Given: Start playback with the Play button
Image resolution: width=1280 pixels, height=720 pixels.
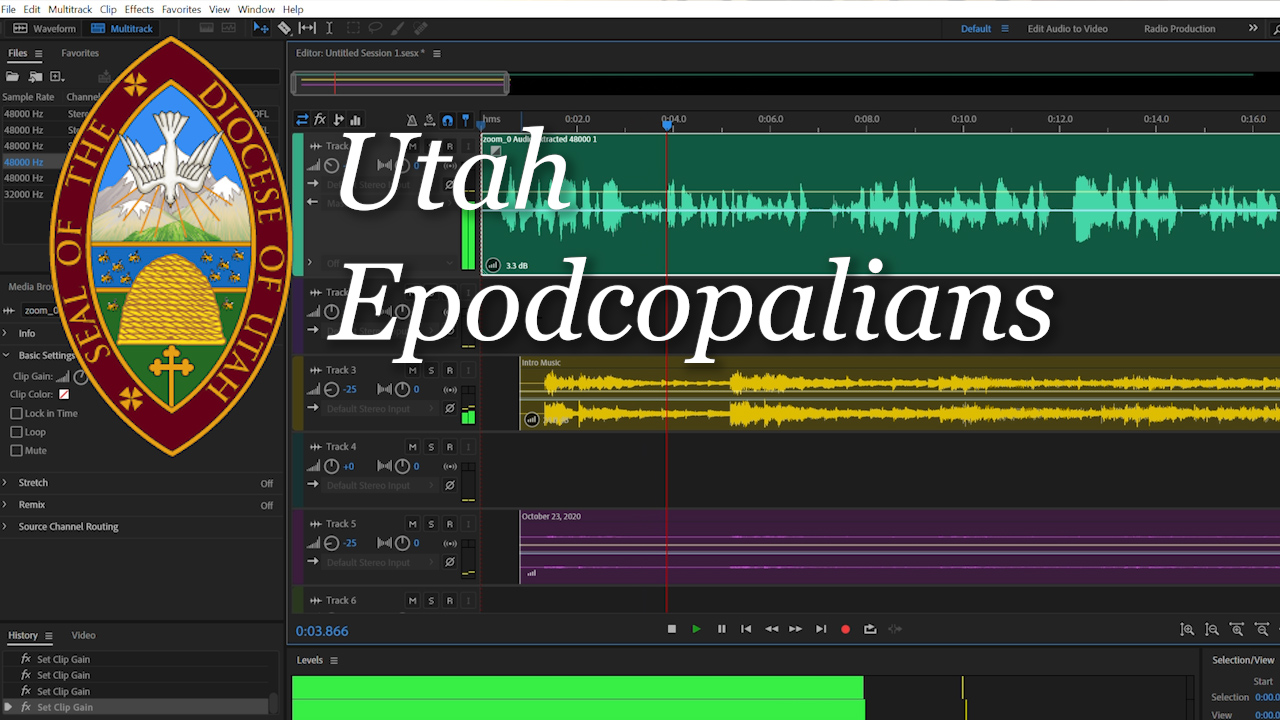Looking at the screenshot, I should [x=696, y=629].
